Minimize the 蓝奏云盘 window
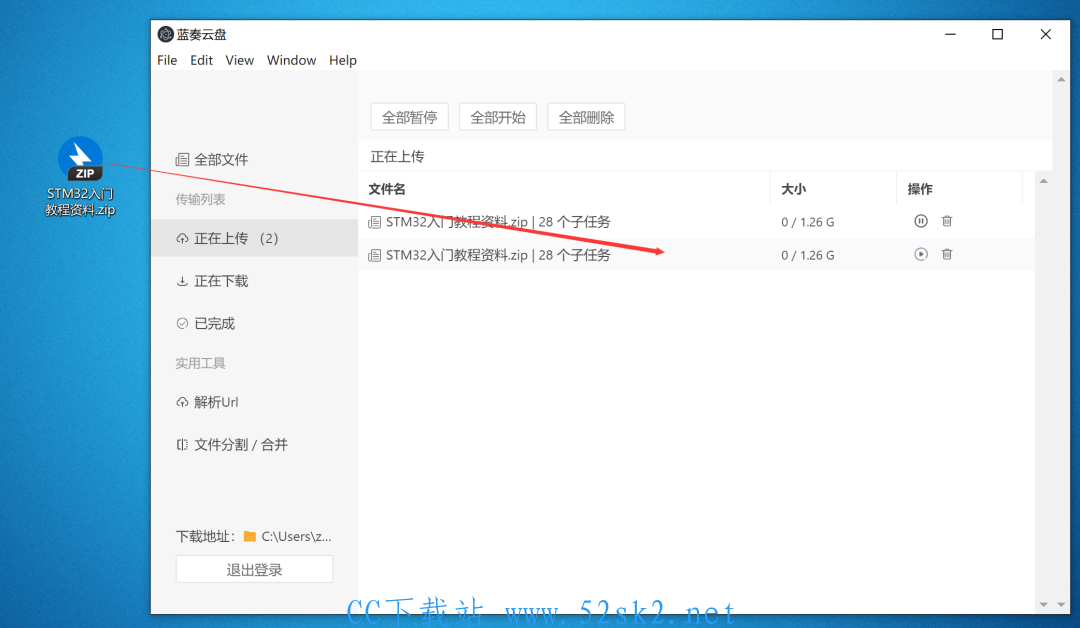This screenshot has width=1080, height=628. click(x=951, y=34)
